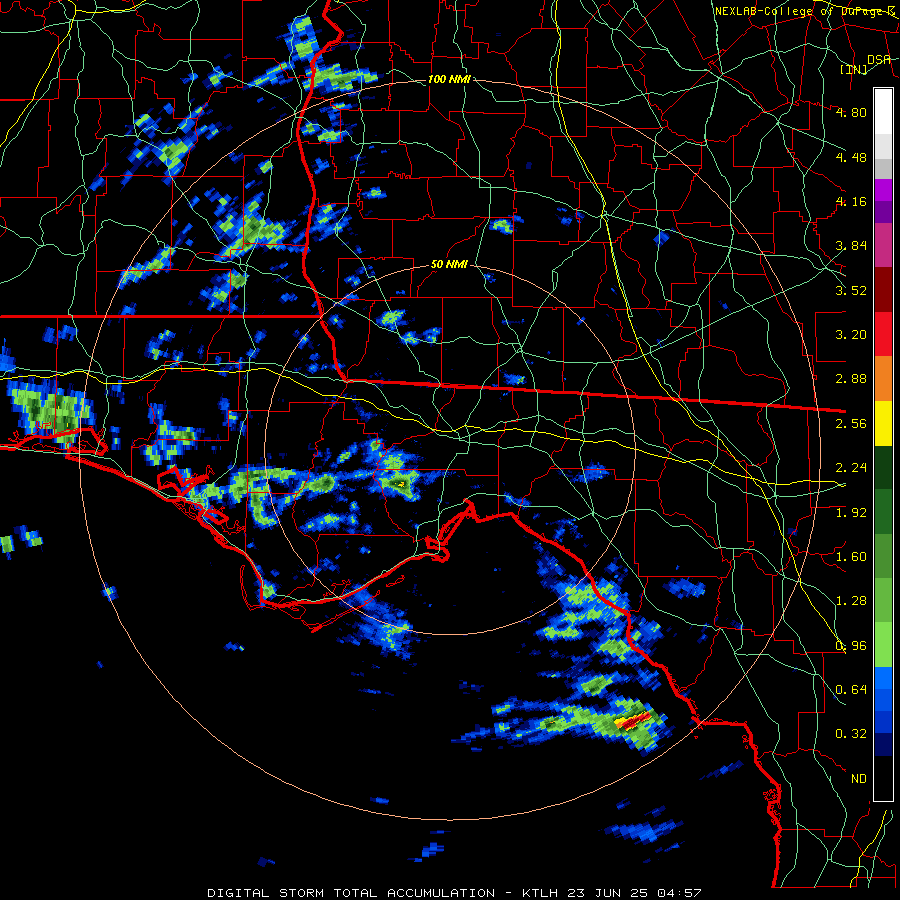This screenshot has height=900, width=900.
Task: Select the 1.28 legend value
Action: pos(851,601)
